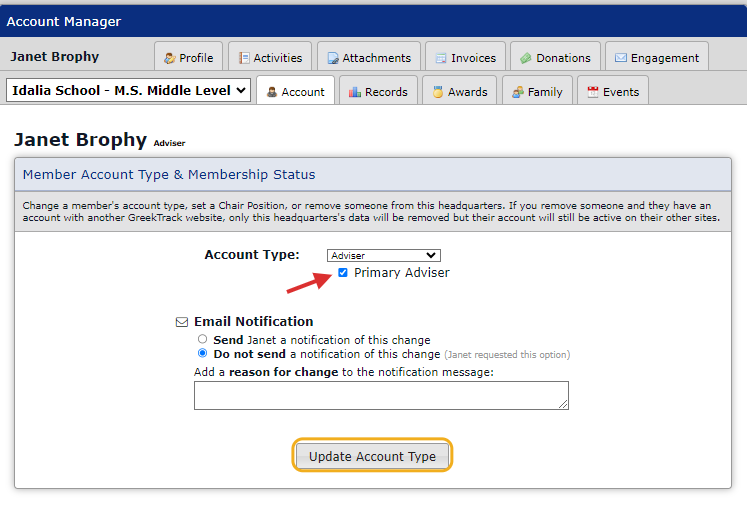Click the Awards tab medal icon
Image resolution: width=747 pixels, height=529 pixels.
(x=438, y=92)
